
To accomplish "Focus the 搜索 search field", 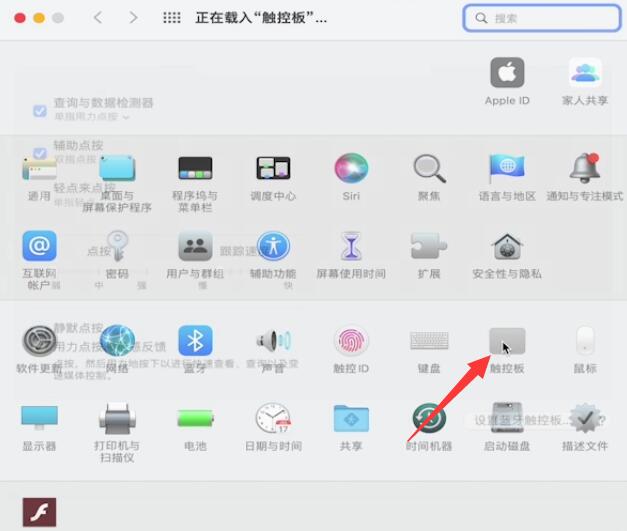I will click(x=542, y=18).
